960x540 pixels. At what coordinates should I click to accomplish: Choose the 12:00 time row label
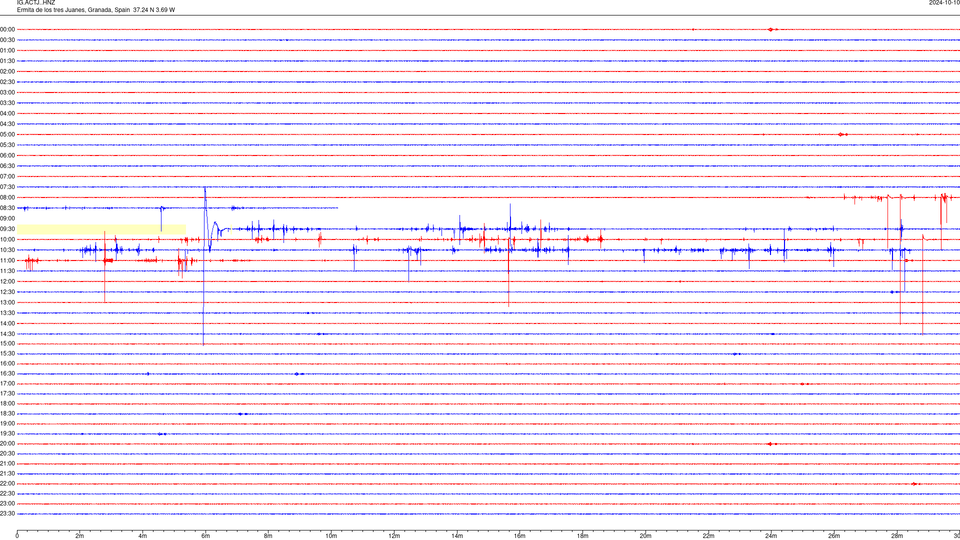click(x=7, y=281)
